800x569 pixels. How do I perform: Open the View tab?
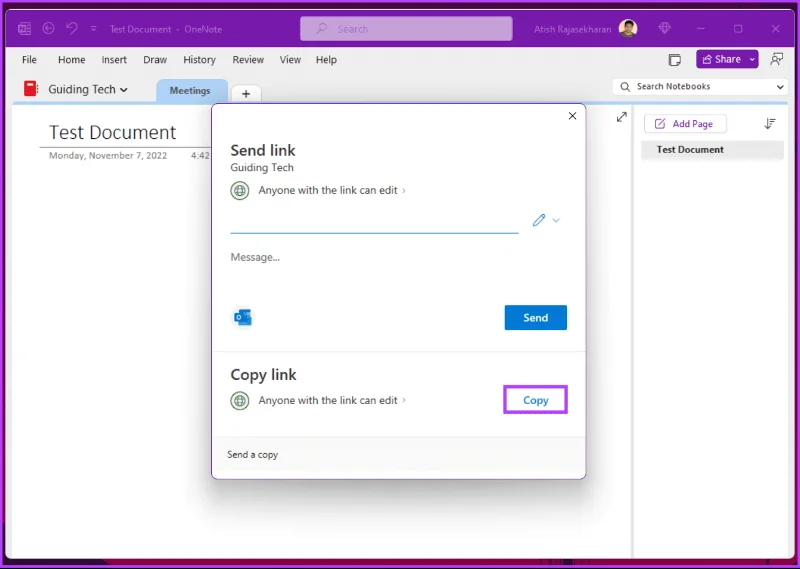(290, 60)
